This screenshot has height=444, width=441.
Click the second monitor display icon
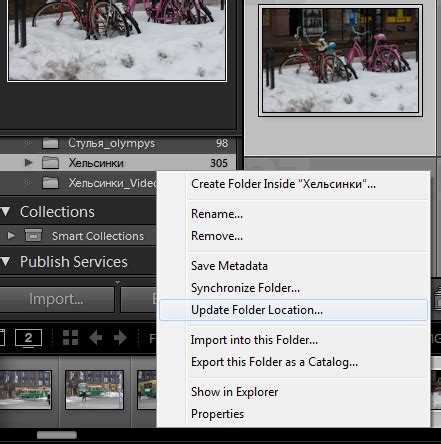click(x=28, y=338)
